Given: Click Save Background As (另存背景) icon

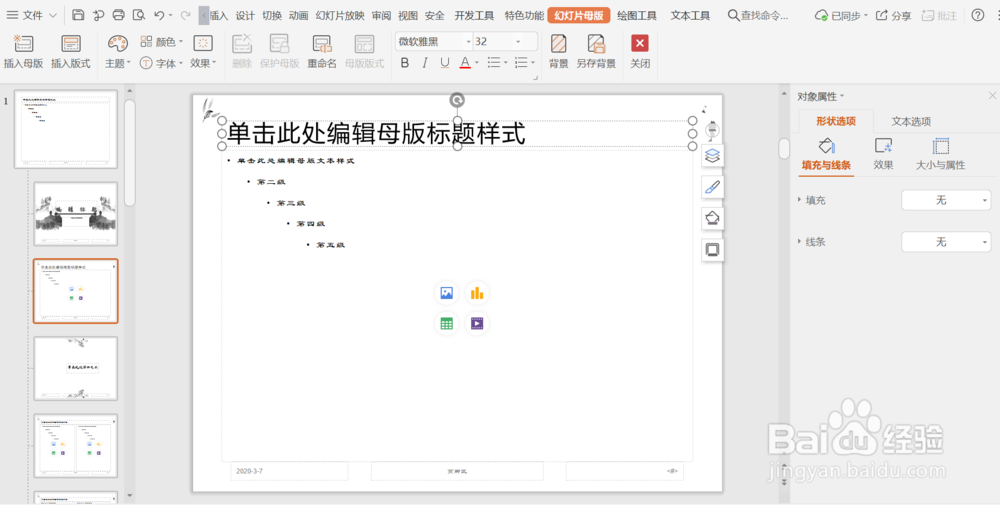Looking at the screenshot, I should 596,43.
